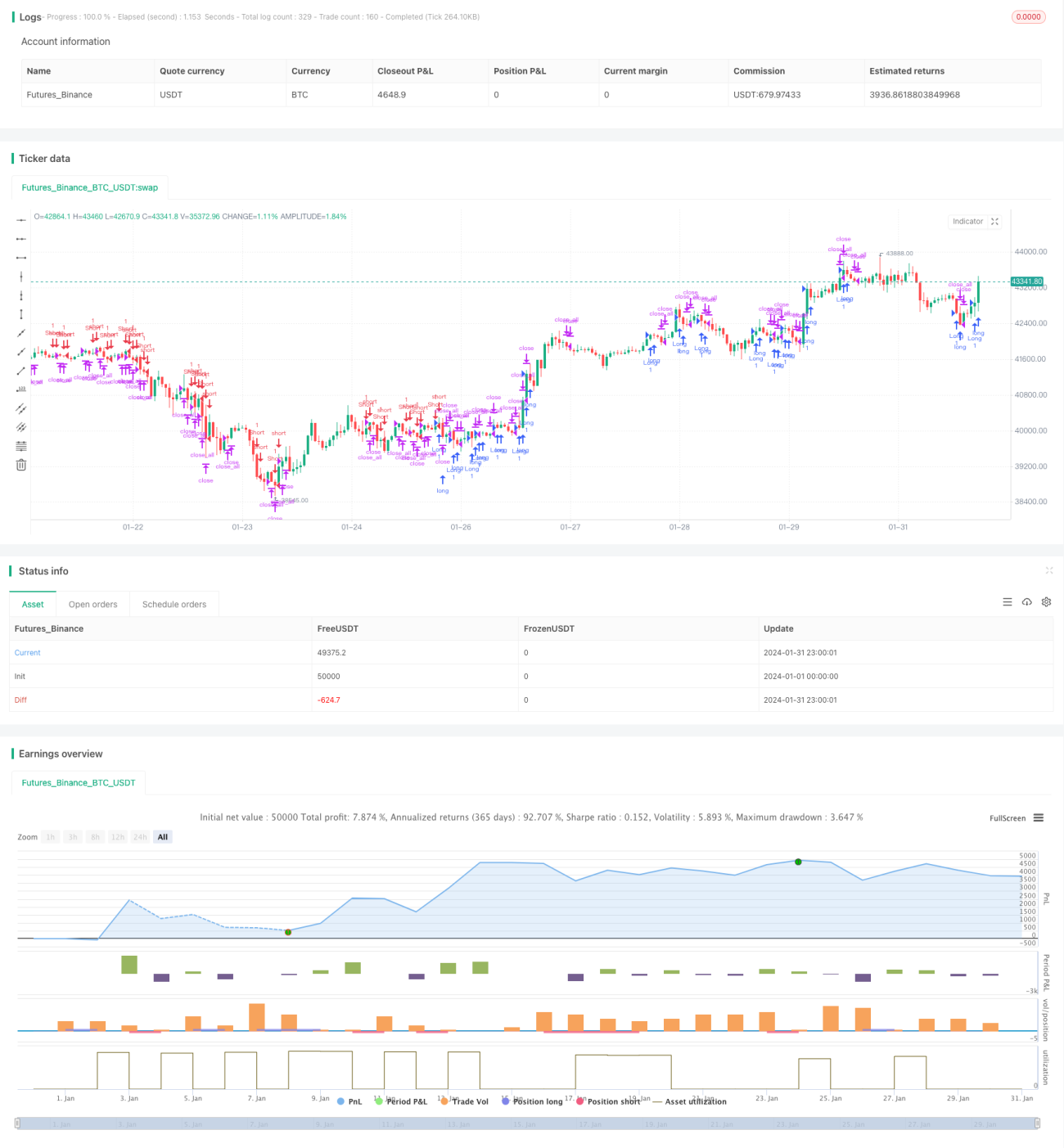Select the price line tool with numbers

(21, 389)
